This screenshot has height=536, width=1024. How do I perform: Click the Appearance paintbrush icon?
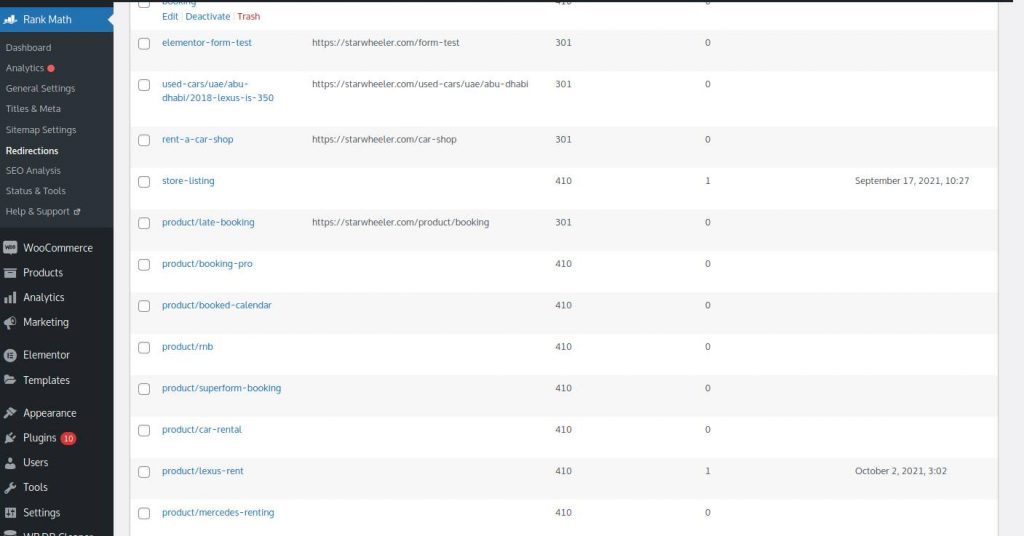click(x=10, y=413)
